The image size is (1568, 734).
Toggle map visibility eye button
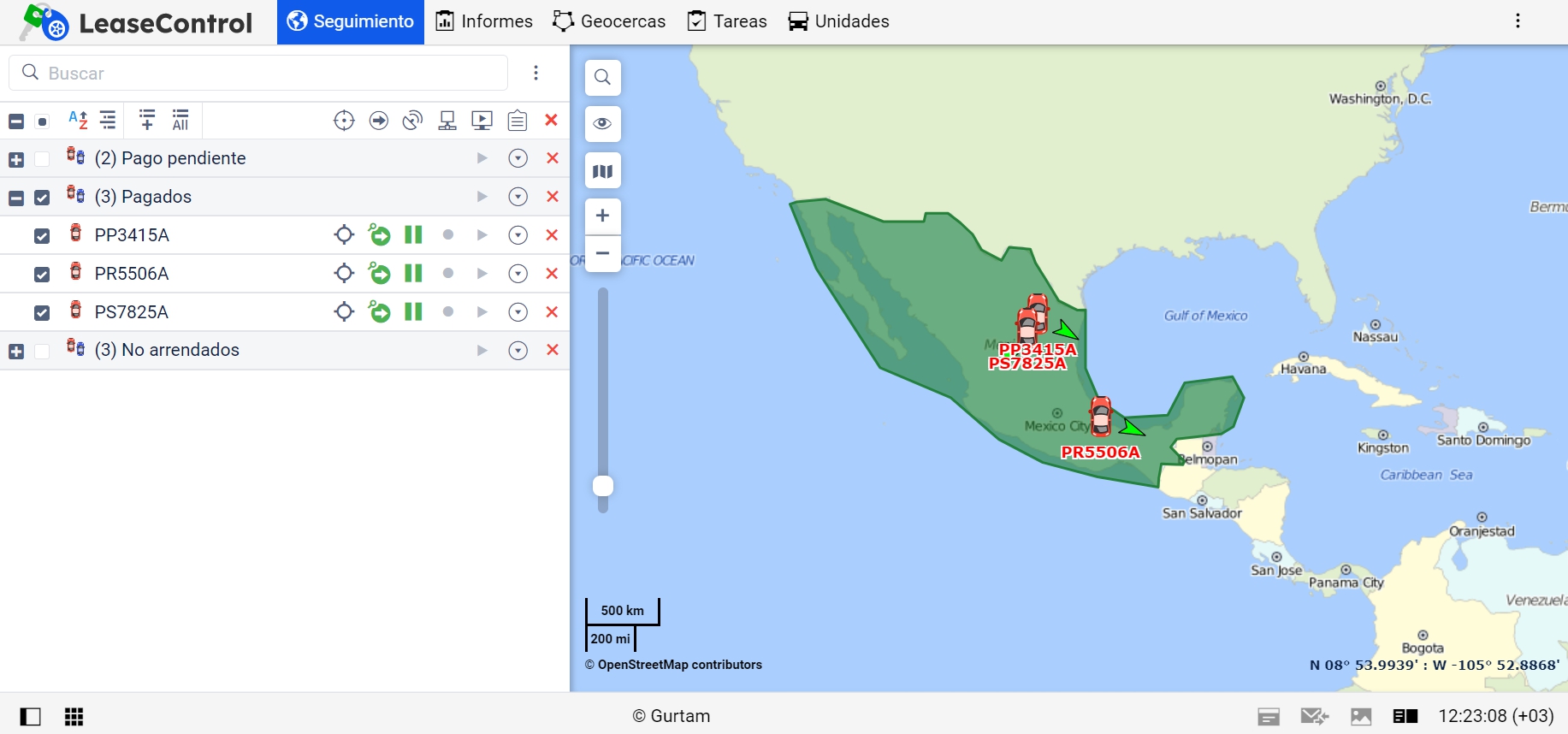click(602, 124)
